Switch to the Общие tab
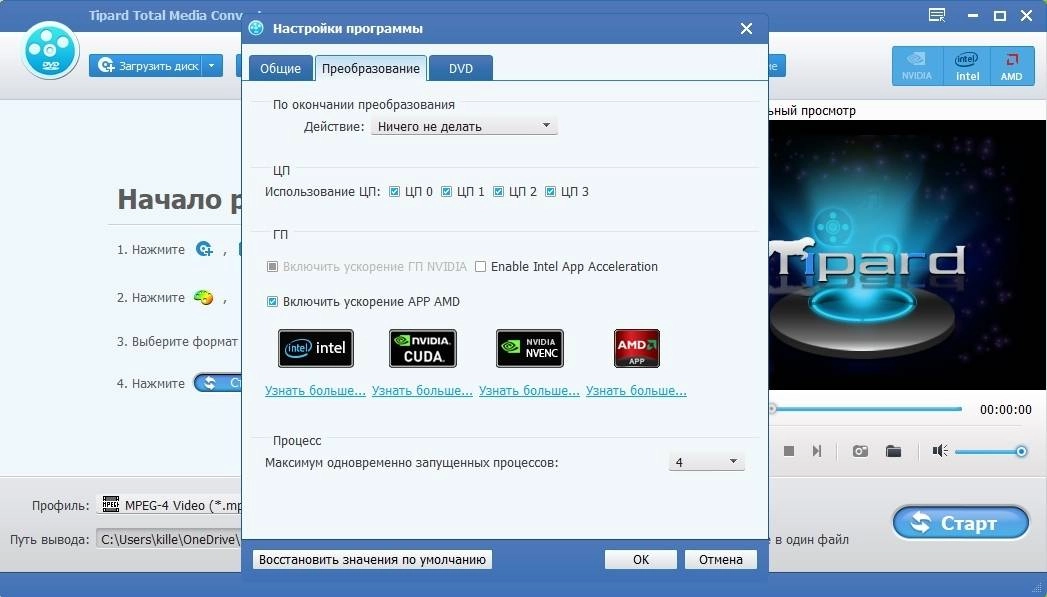Screen dimensions: 1047x597 (x=280, y=68)
